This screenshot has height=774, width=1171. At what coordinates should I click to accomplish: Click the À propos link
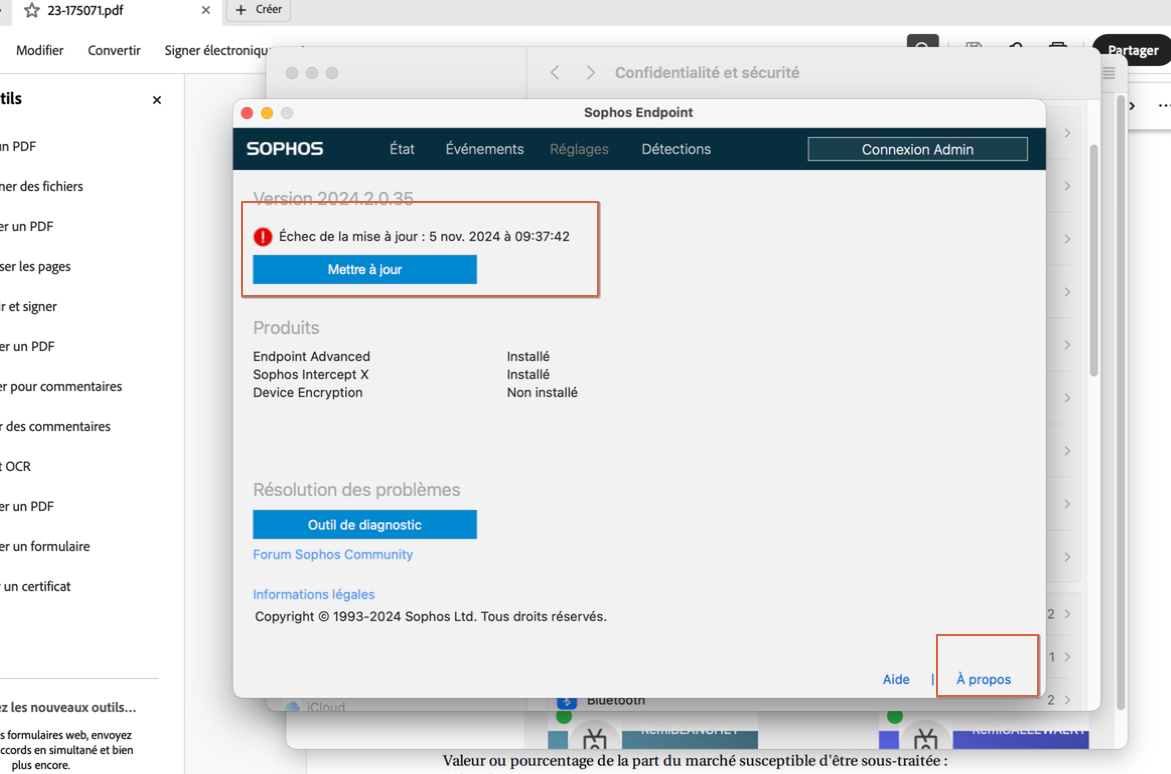point(984,679)
